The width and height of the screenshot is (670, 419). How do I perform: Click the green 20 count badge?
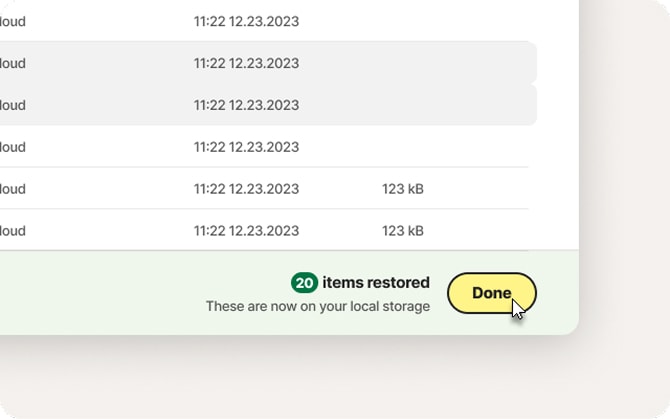[x=304, y=283]
